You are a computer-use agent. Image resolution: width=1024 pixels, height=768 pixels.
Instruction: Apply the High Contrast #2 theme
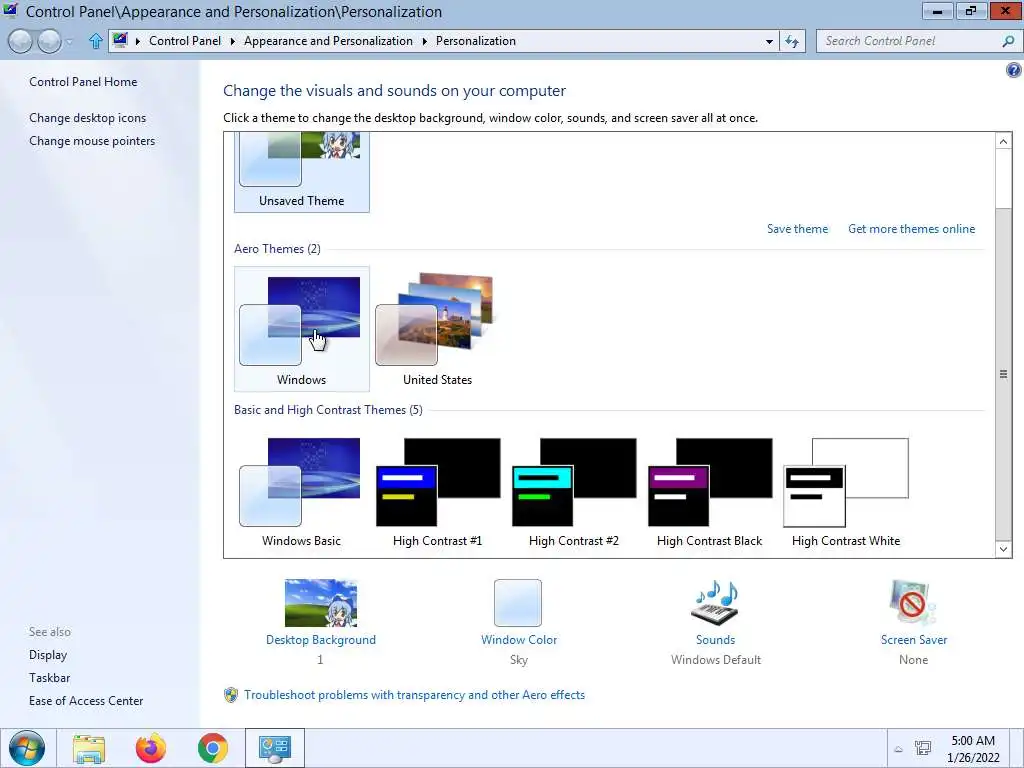(573, 492)
